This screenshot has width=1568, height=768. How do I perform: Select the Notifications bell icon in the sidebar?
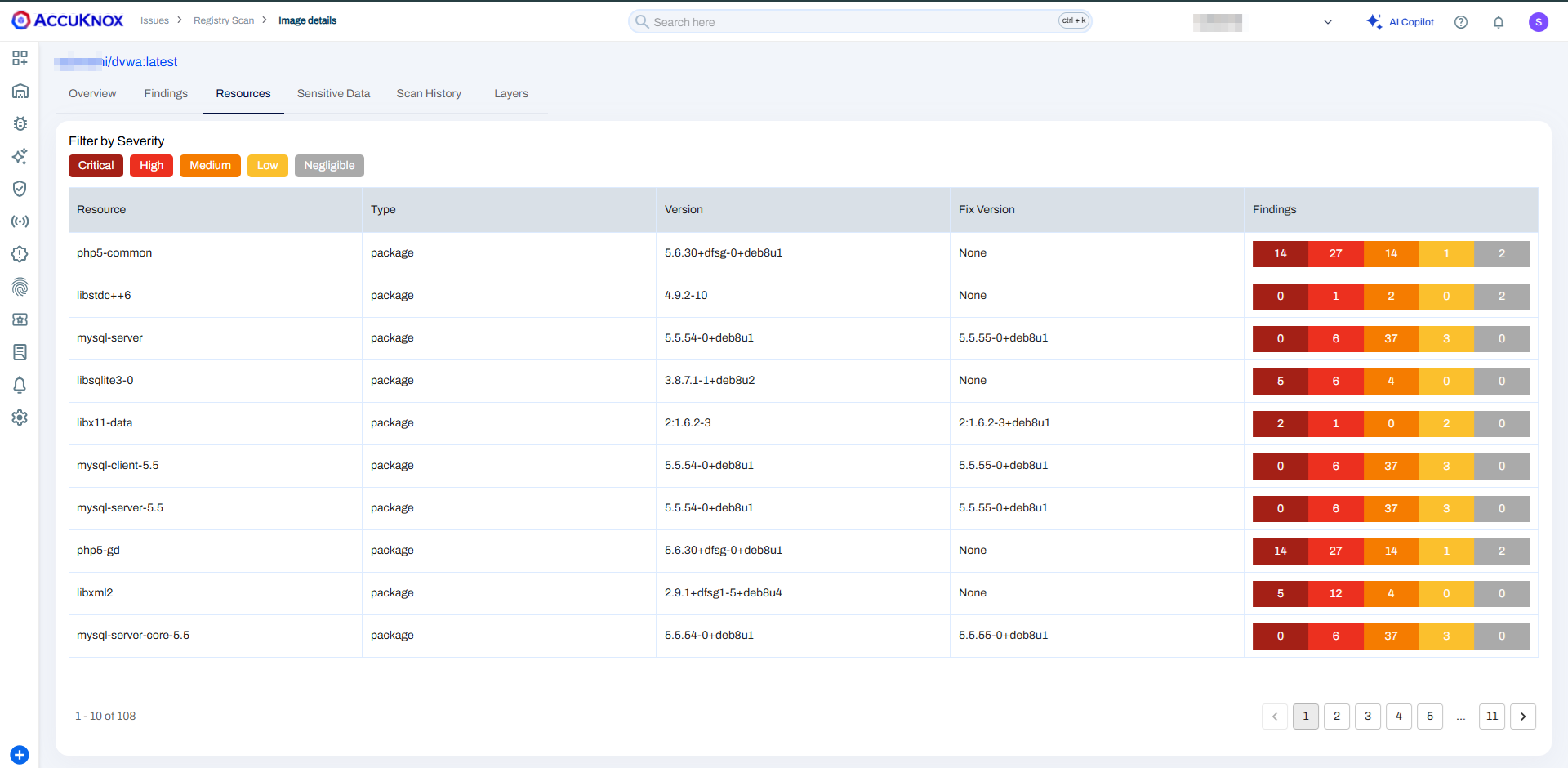[x=20, y=385]
